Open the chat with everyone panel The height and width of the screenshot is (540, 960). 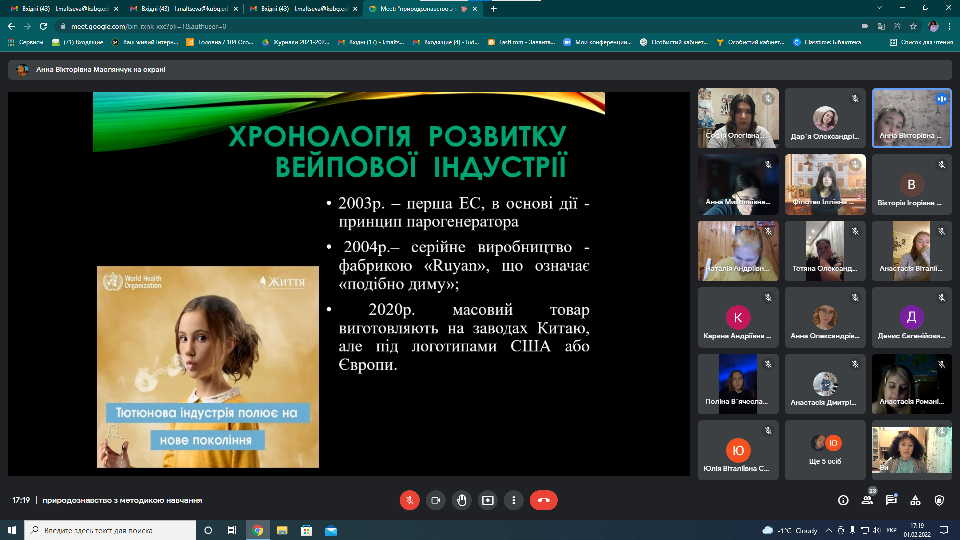point(891,500)
